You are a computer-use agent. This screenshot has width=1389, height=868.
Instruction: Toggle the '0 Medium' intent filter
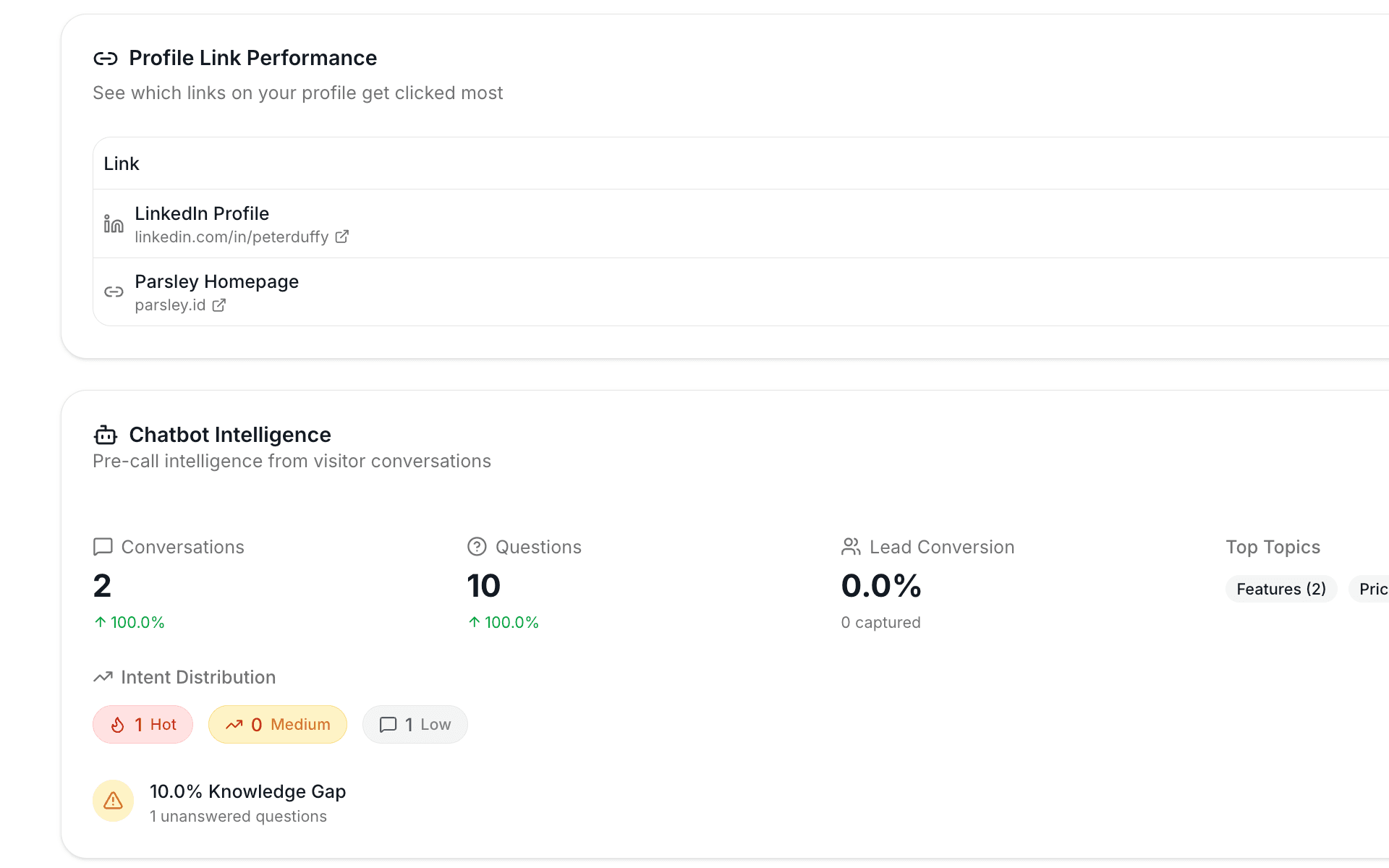(277, 724)
